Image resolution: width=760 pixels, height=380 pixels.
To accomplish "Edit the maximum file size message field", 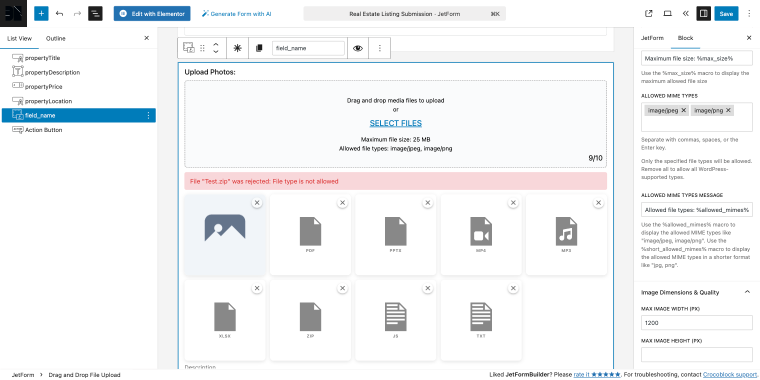I will (x=697, y=58).
